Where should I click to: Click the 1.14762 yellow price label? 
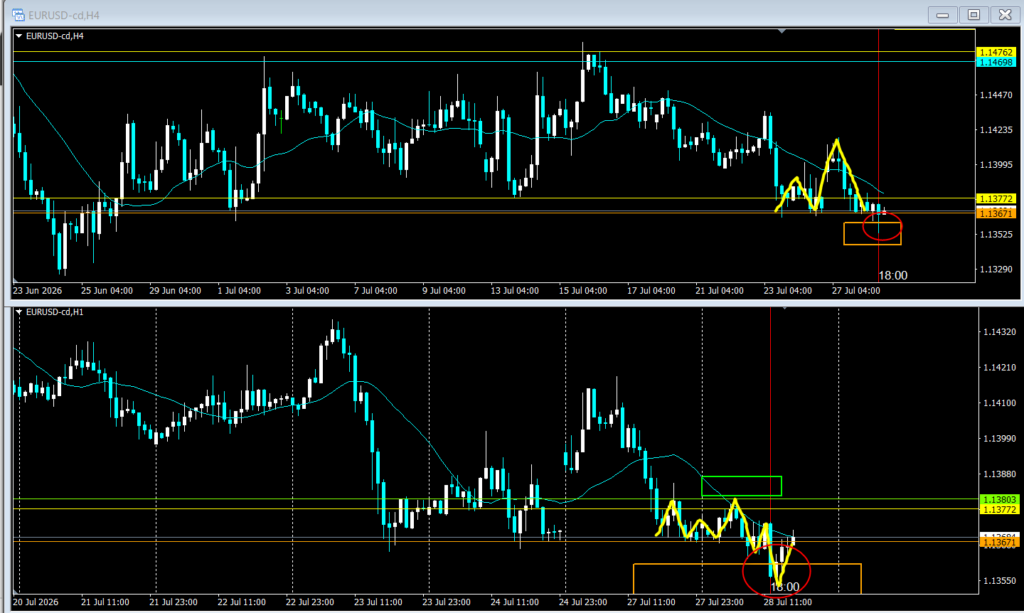(x=996, y=52)
